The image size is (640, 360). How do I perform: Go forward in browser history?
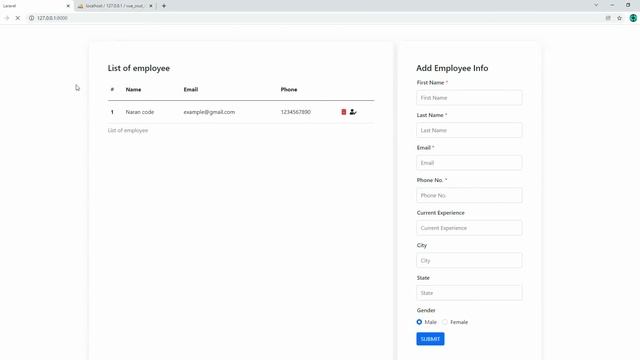(x=7, y=18)
